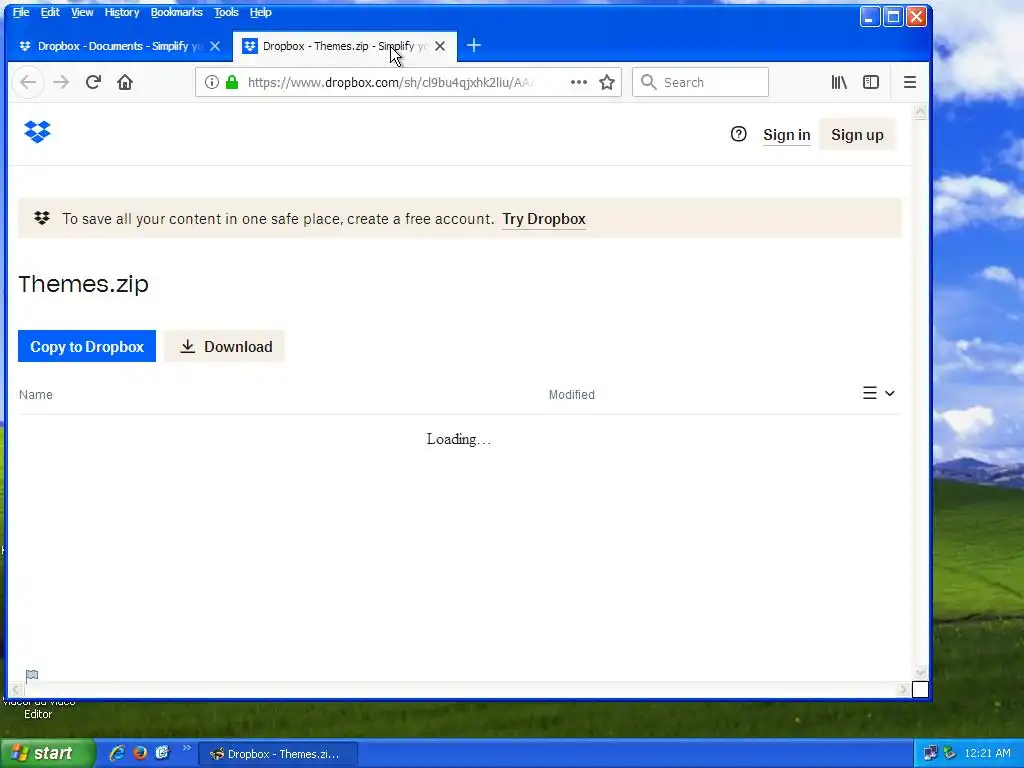
Task: Launch Internet Explorer from quick launch
Action: pos(117,753)
